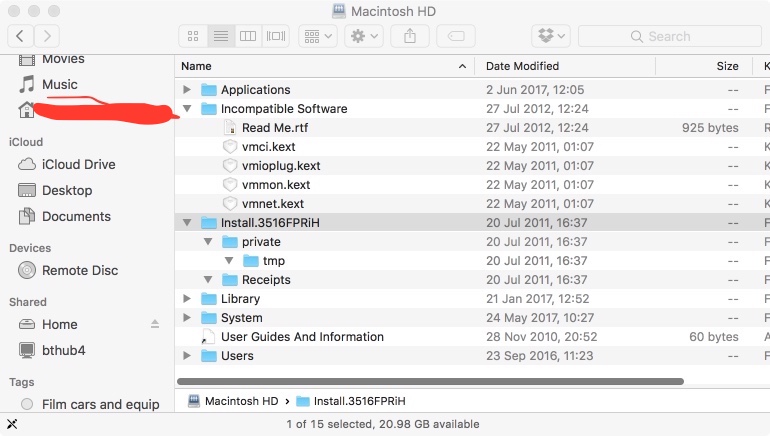This screenshot has width=770, height=436.
Task: Collapse the tmp folder
Action: coord(229,261)
